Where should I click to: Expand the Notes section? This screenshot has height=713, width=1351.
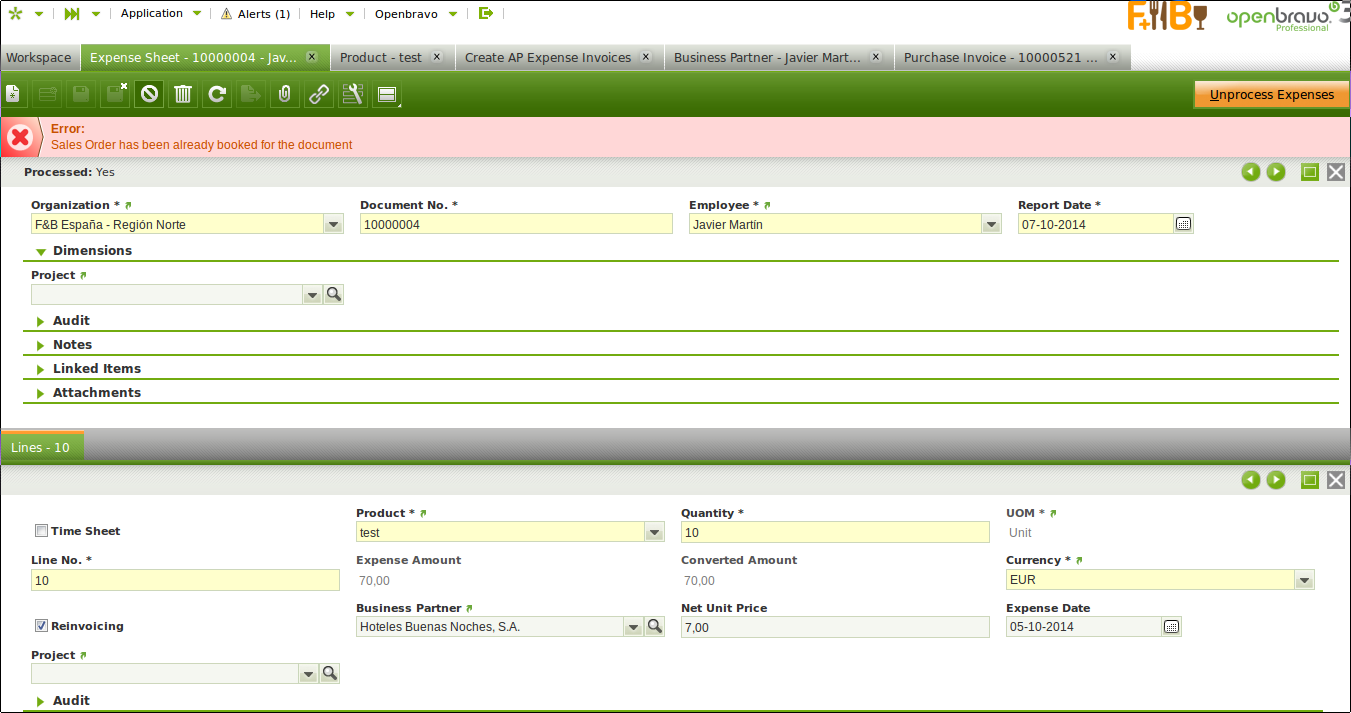[41, 346]
